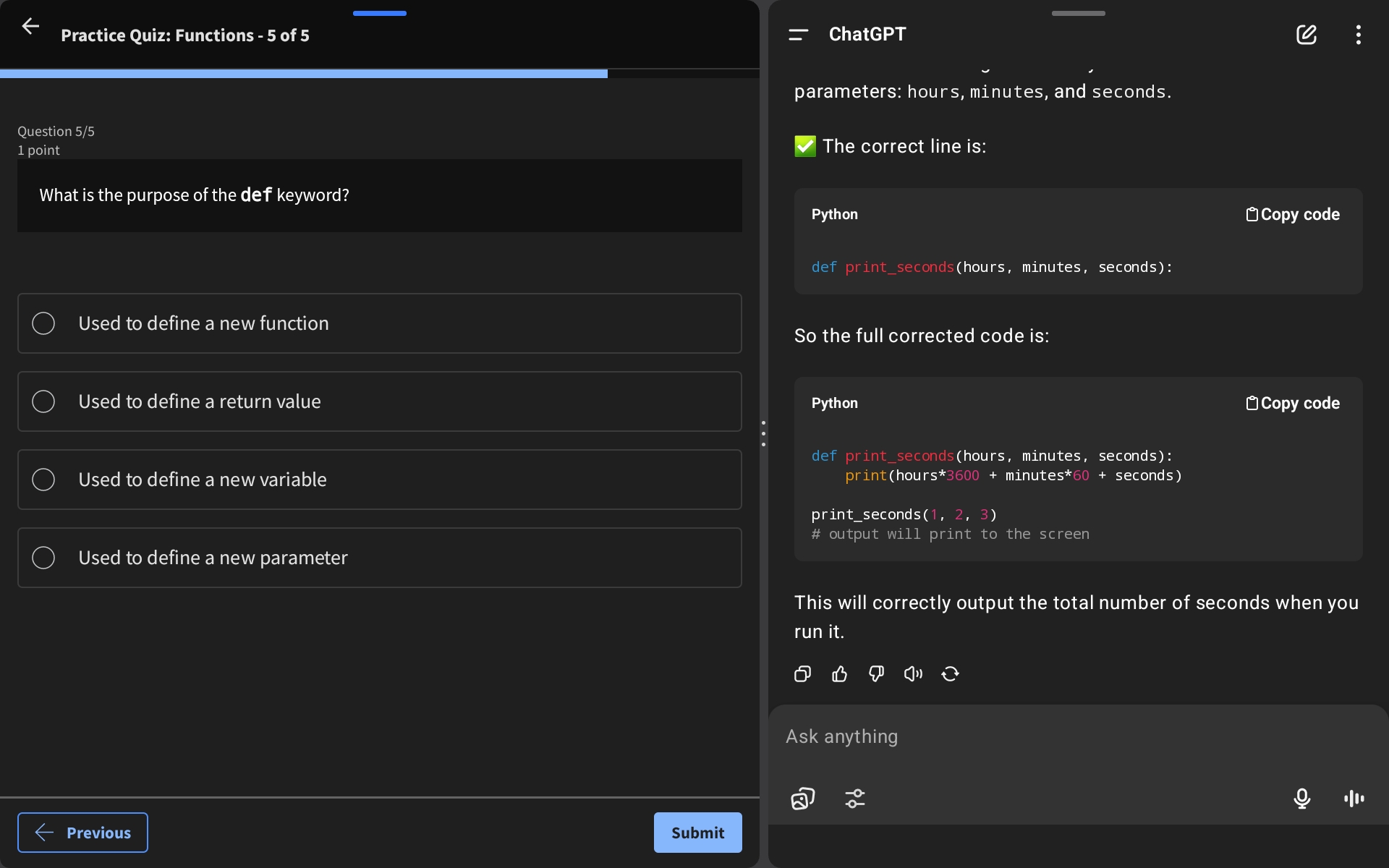Select 'Used to define a new function'
This screenshot has height=868, width=1389.
[43, 323]
